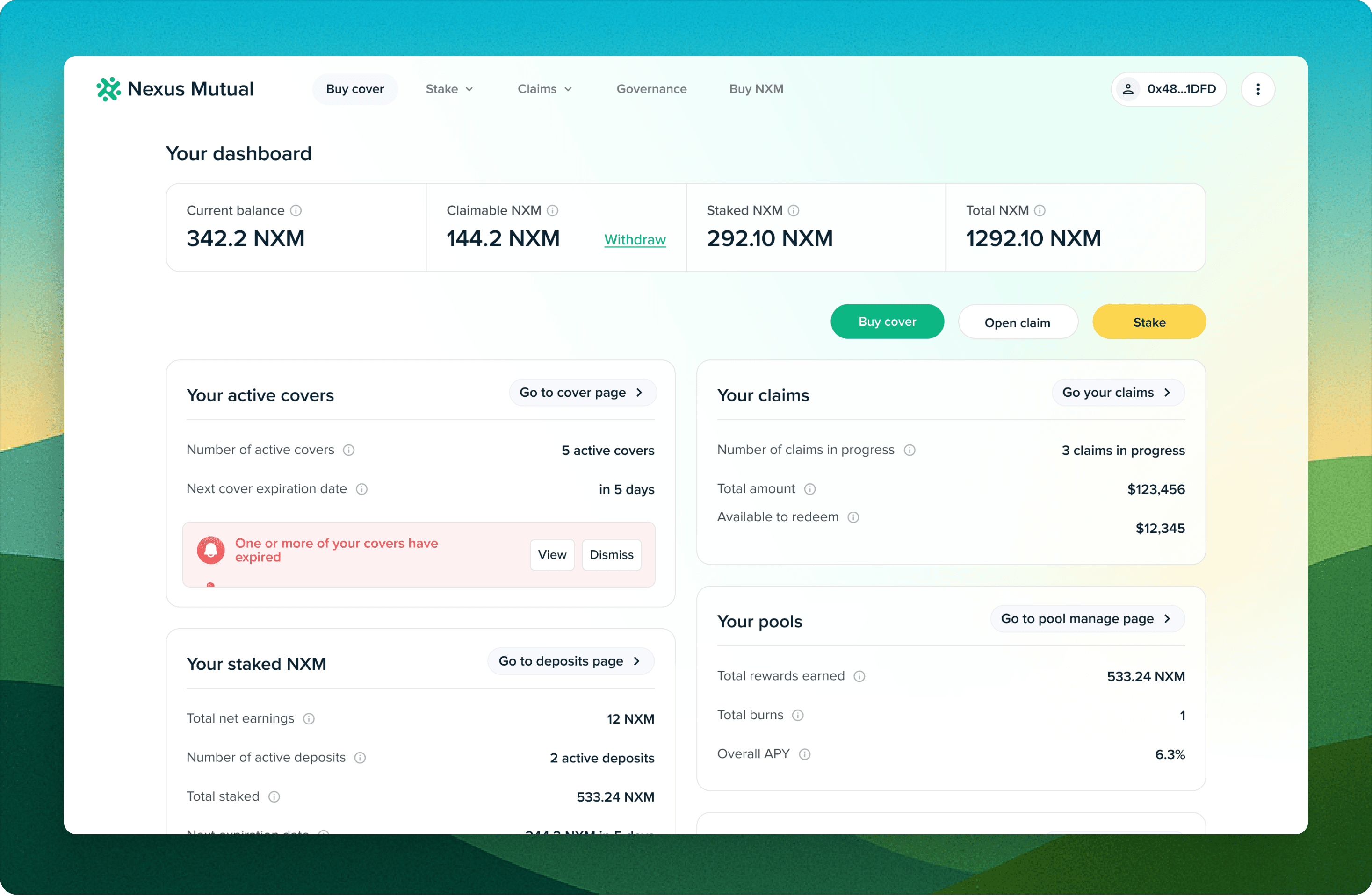
Task: Open the 0x48...1DFD wallet account menu
Action: click(1168, 89)
